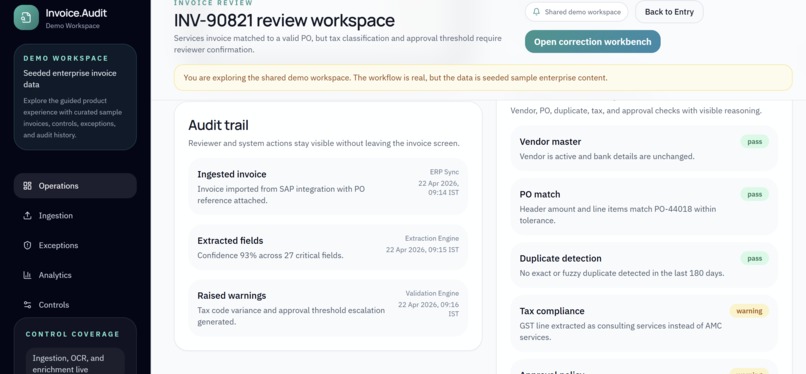Click the bell icon in workspace chip
806x374 pixels.
pyautogui.click(x=537, y=12)
